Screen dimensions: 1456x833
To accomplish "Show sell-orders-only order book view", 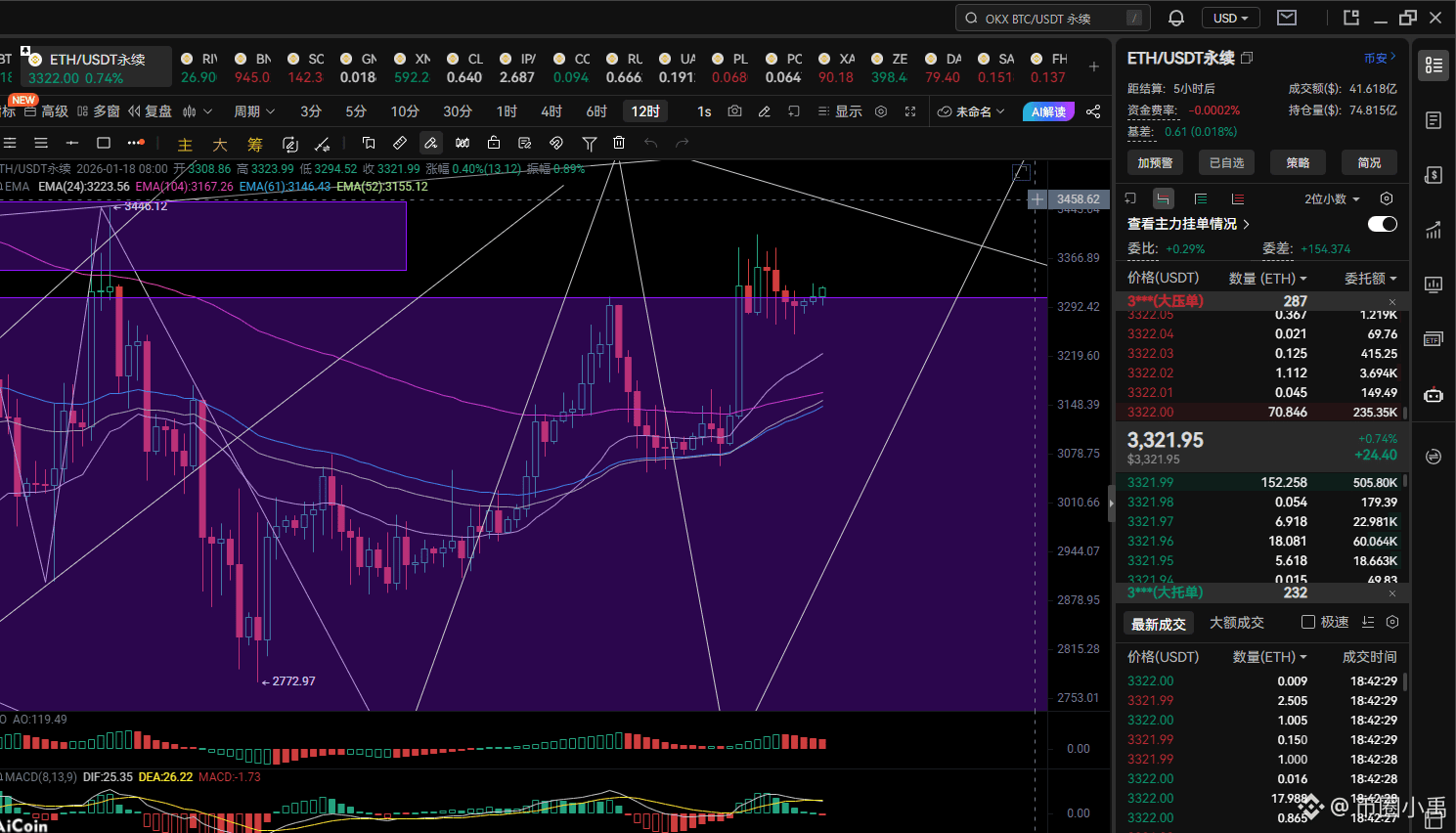I will pos(1237,198).
